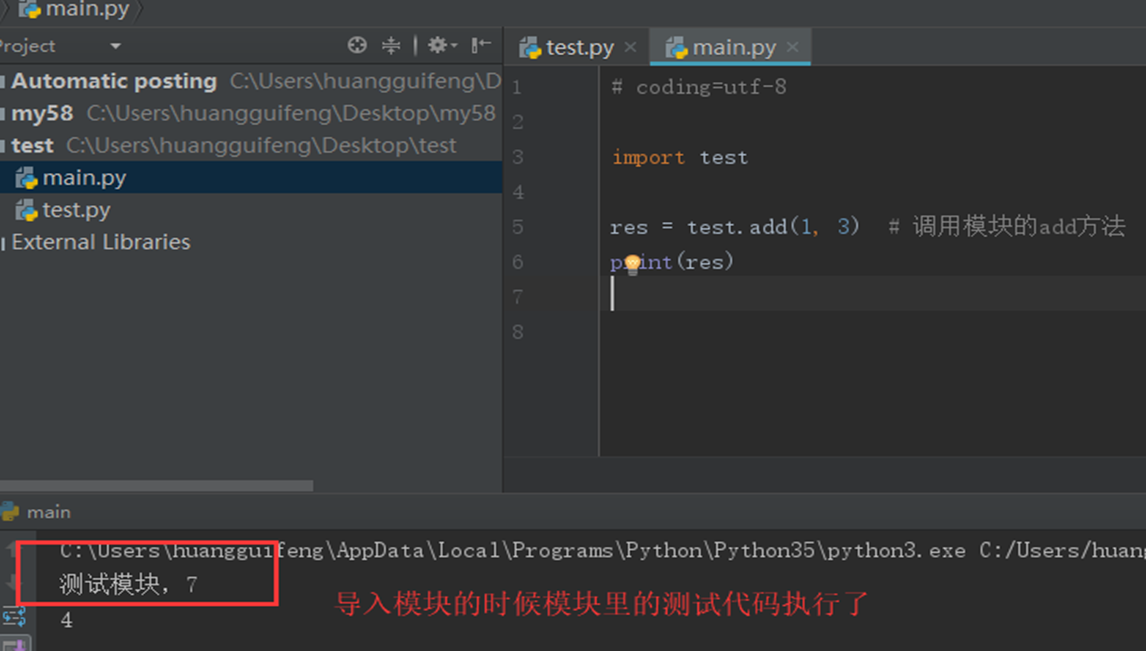Open the lightbulb intention action on print line
The height and width of the screenshot is (651, 1146).
[x=633, y=262]
